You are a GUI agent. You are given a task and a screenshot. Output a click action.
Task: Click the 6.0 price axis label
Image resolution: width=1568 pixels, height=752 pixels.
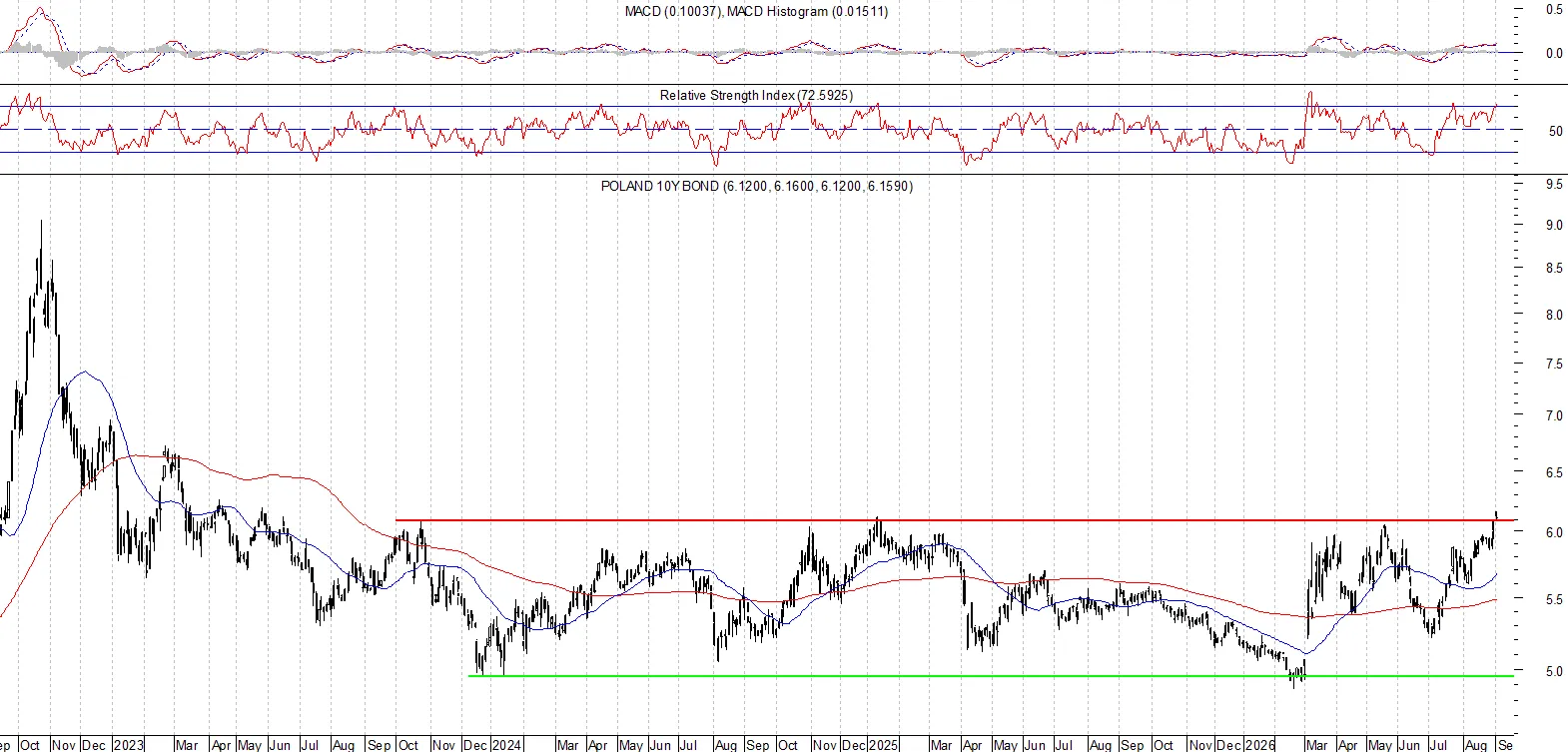[1554, 533]
